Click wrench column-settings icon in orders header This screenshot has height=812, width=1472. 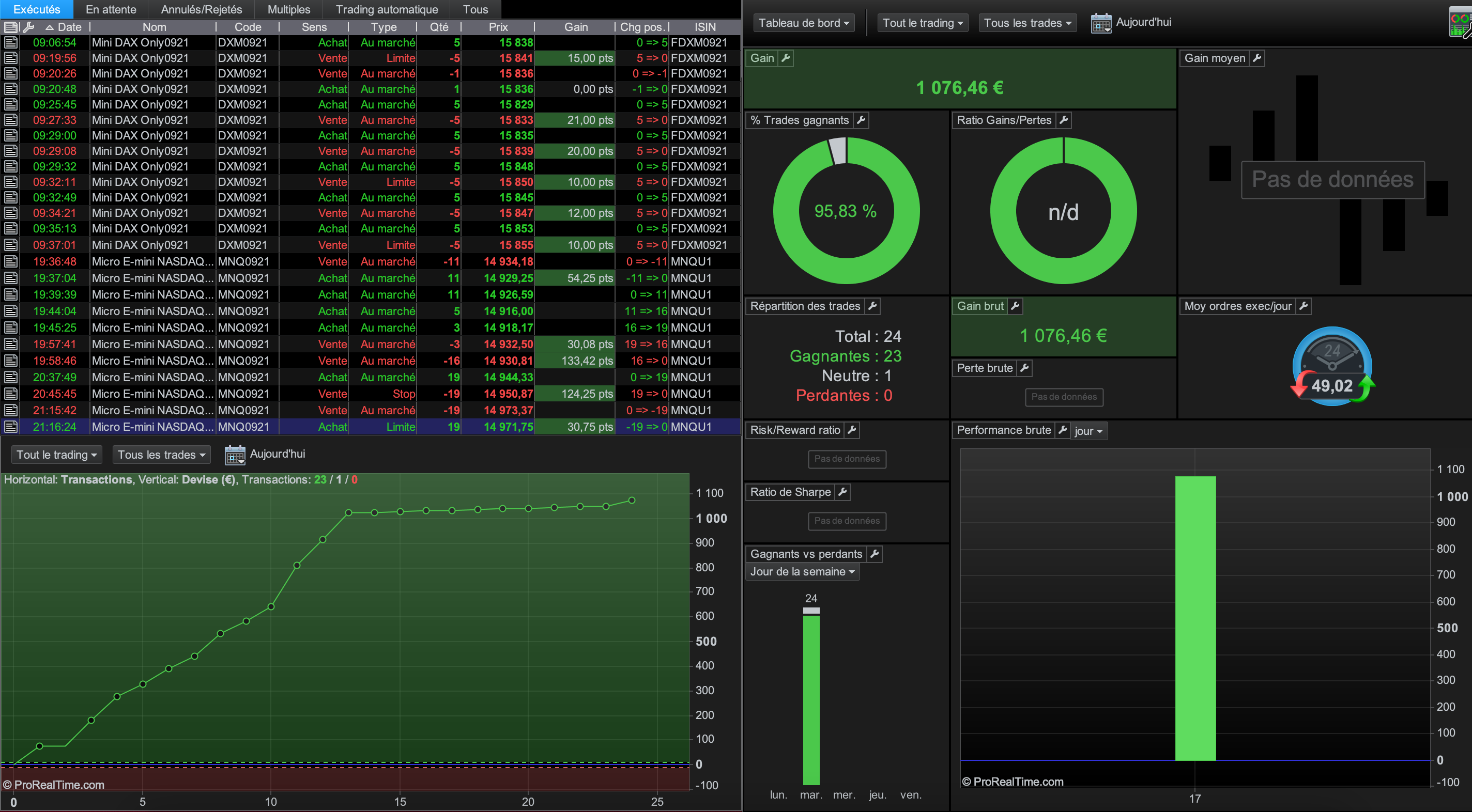pyautogui.click(x=28, y=27)
